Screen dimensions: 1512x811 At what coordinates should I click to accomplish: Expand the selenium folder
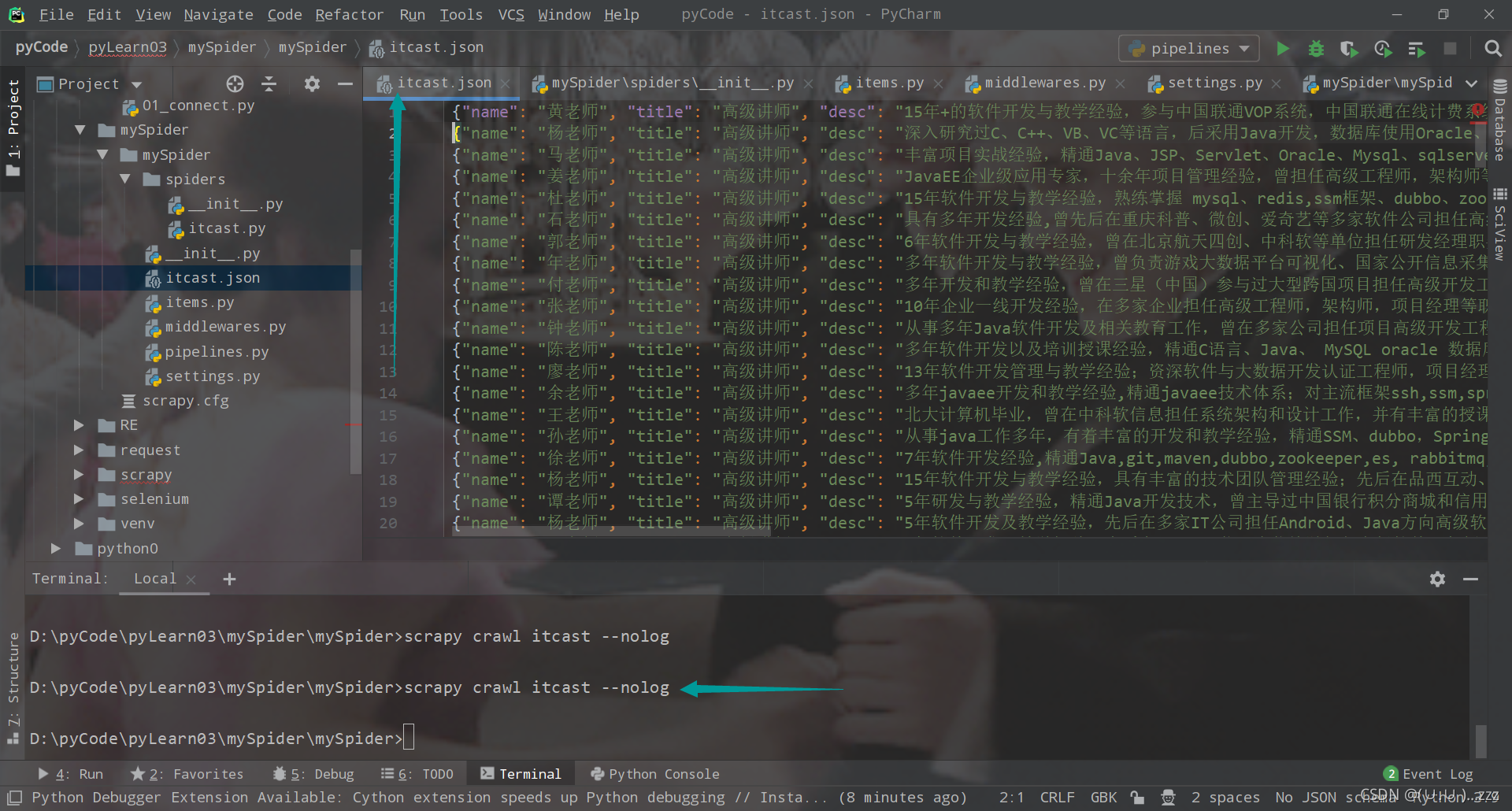79,499
